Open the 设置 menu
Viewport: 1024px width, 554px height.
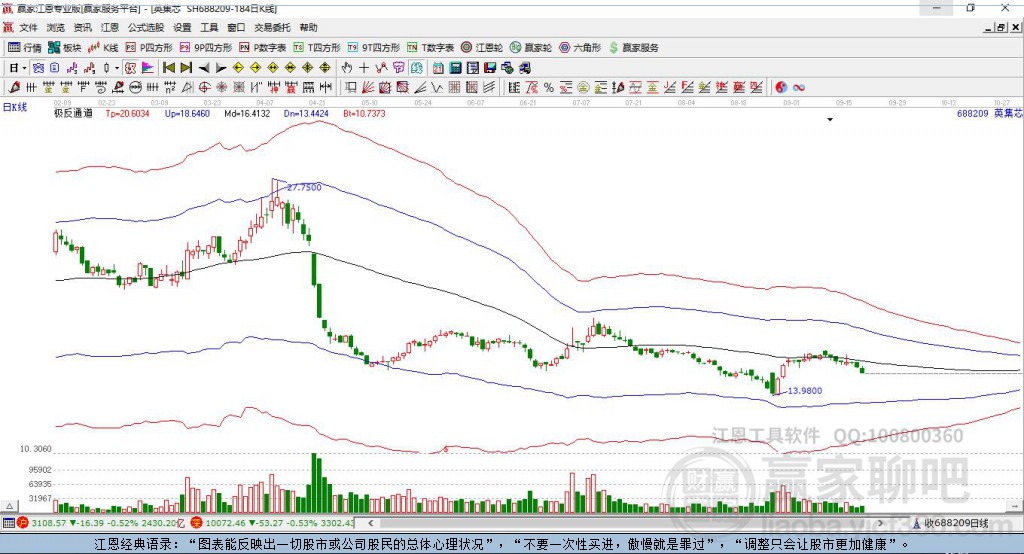[182, 27]
